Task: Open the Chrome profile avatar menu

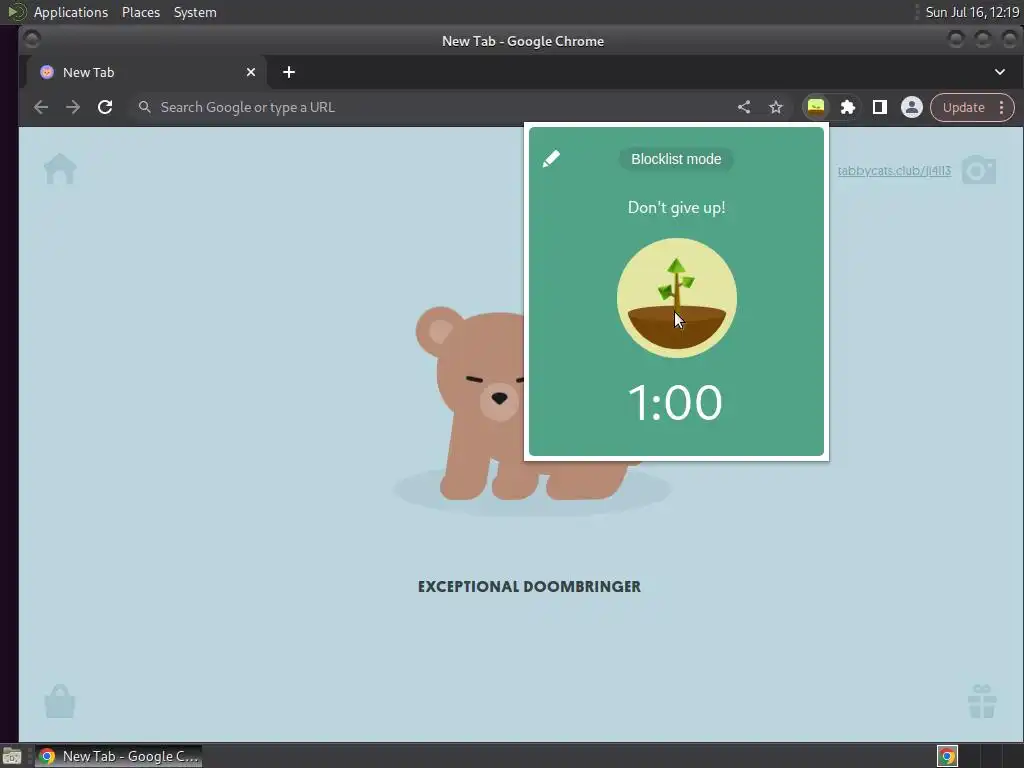Action: point(912,107)
